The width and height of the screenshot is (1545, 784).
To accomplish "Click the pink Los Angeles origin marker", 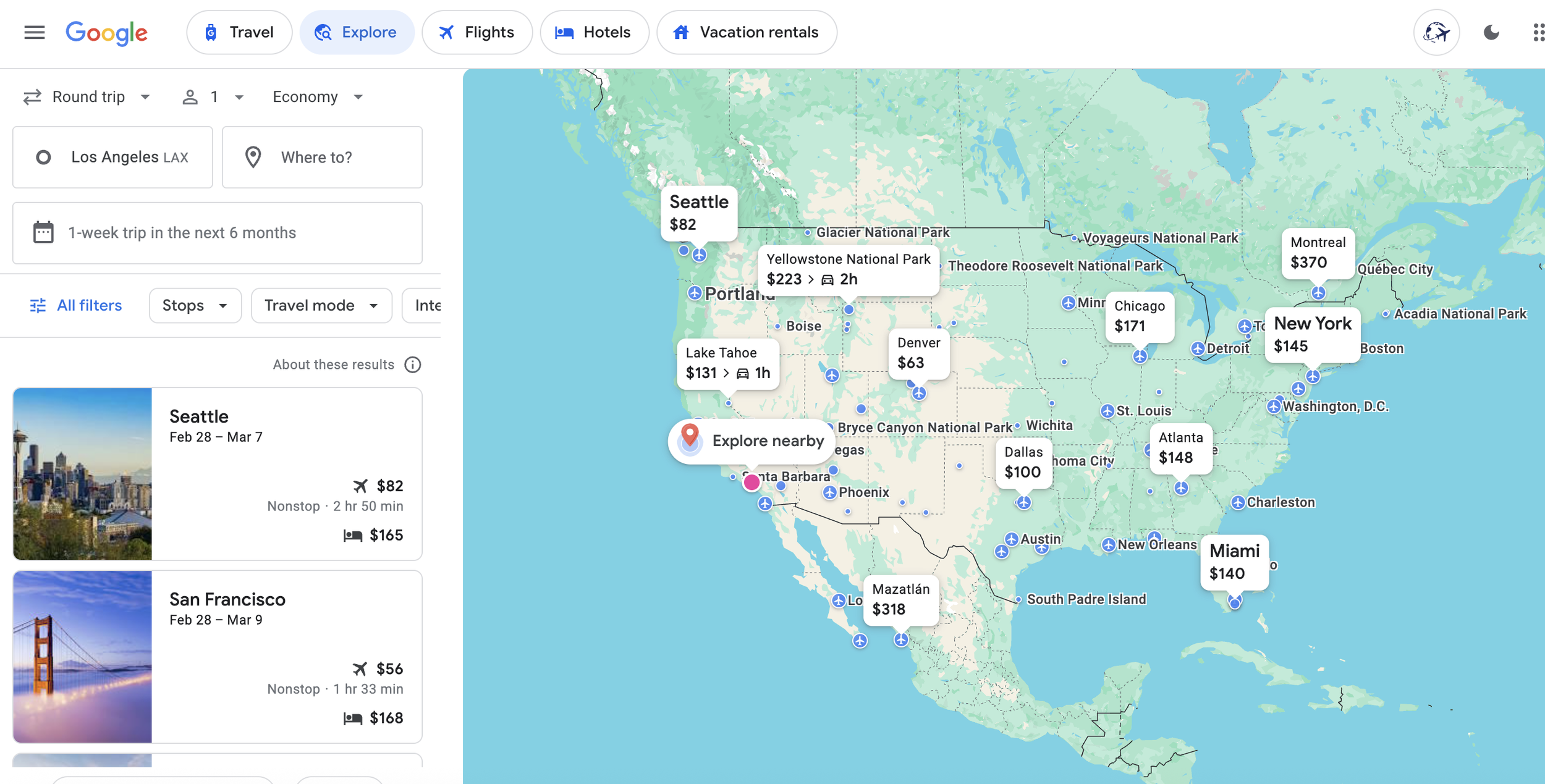I will (751, 483).
